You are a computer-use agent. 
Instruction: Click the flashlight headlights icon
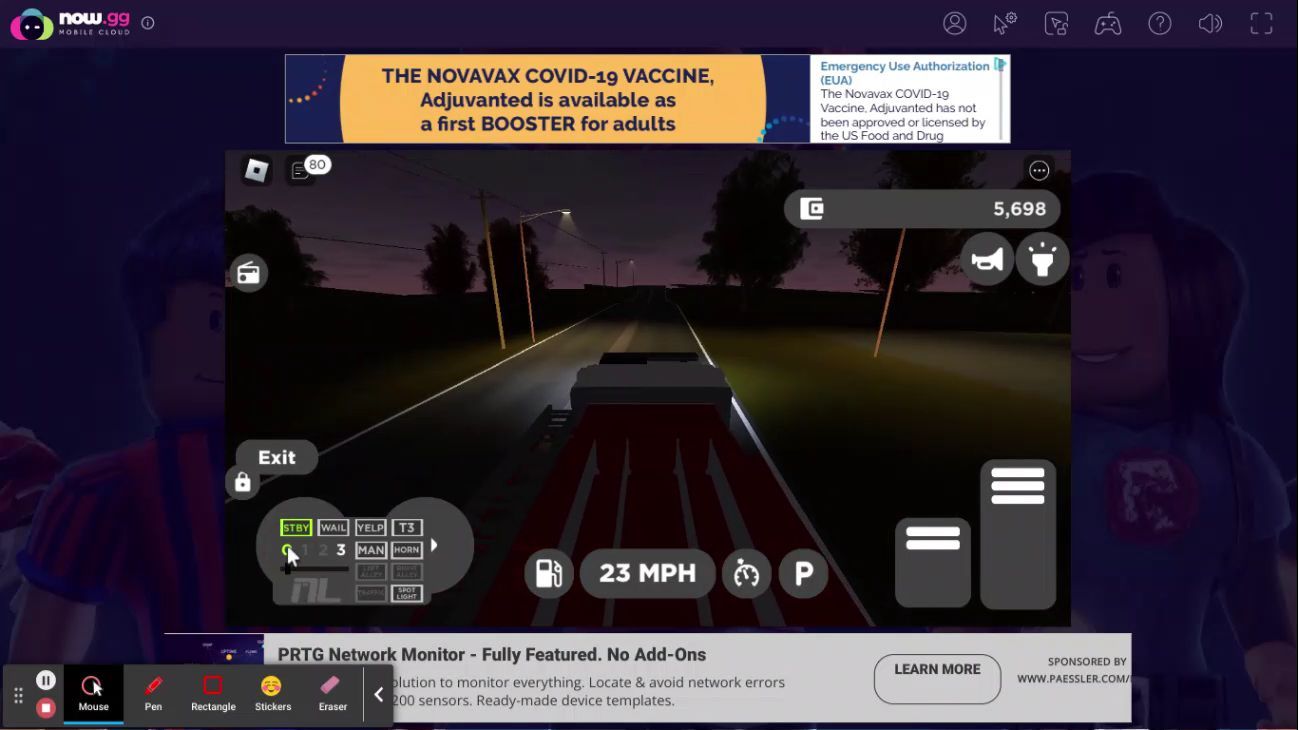pyautogui.click(x=1042, y=261)
